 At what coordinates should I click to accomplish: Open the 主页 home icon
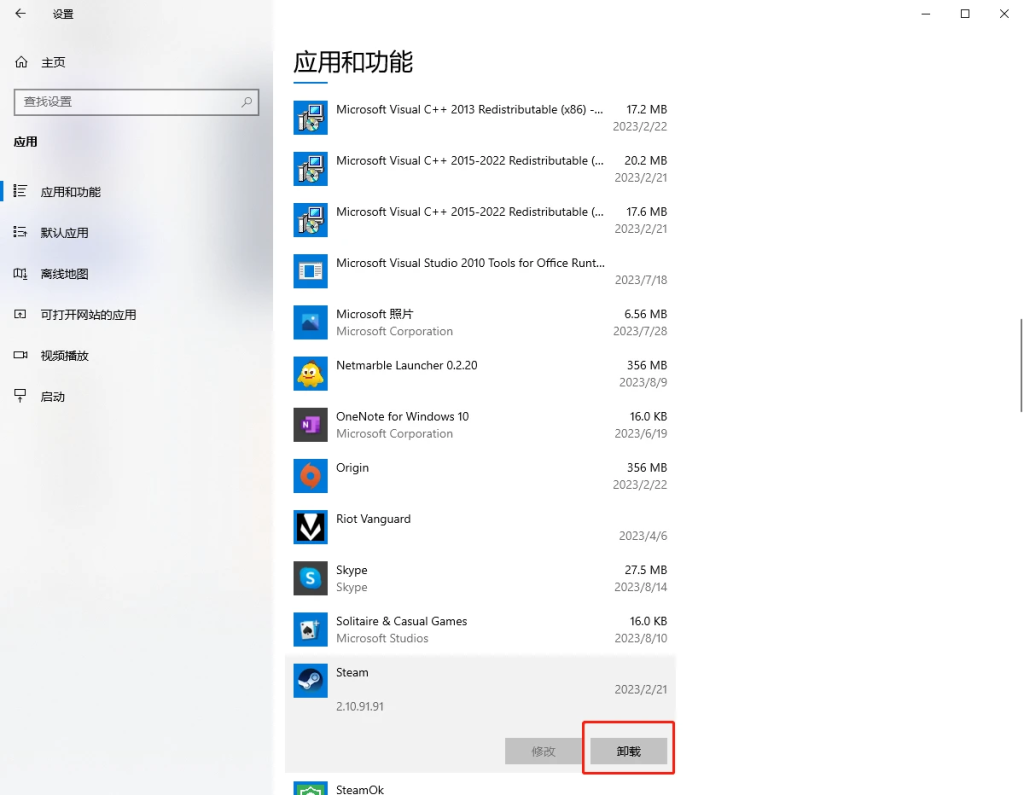[22, 62]
